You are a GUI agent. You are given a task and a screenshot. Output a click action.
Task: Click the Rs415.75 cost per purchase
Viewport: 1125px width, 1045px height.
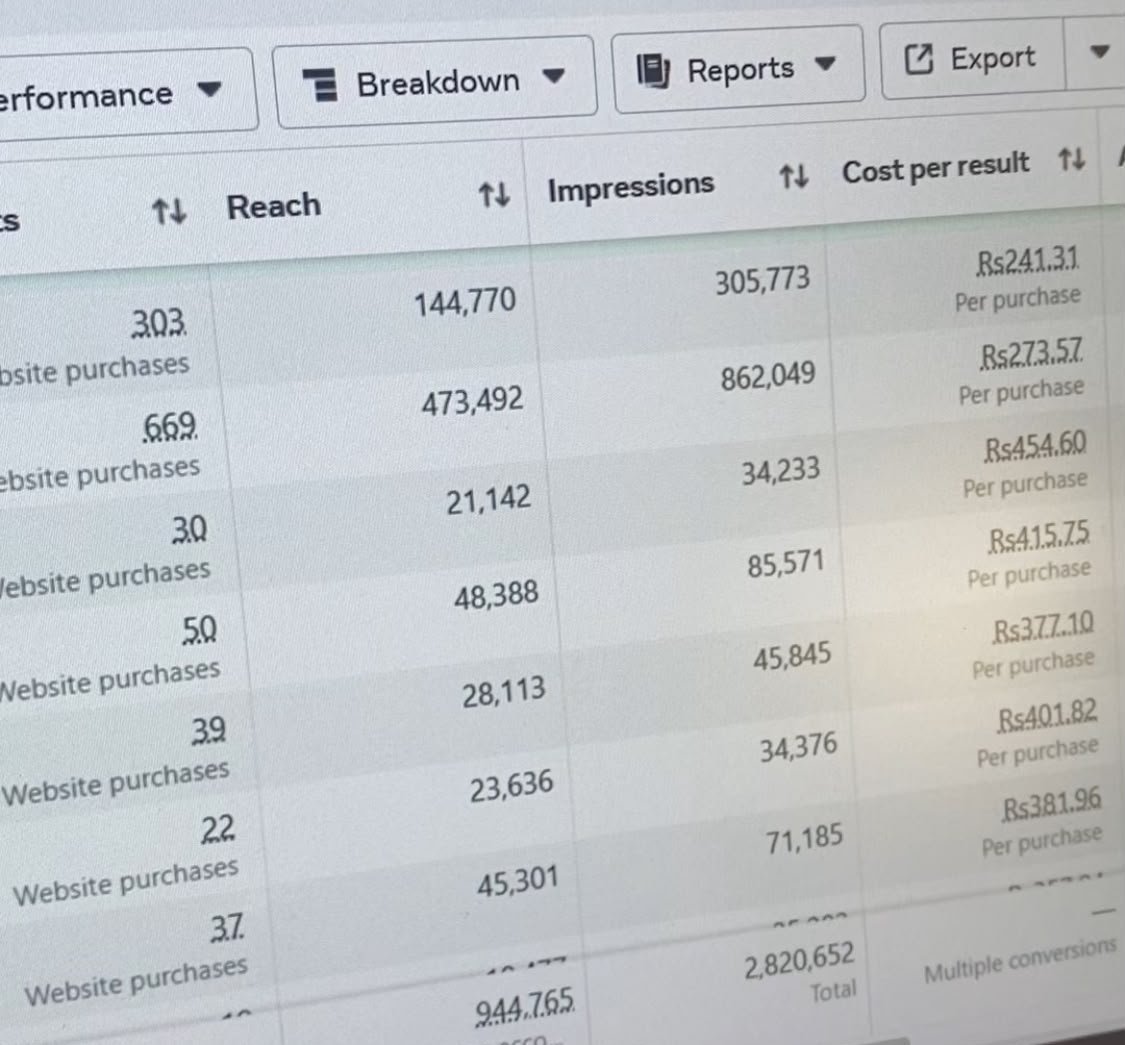(1040, 537)
